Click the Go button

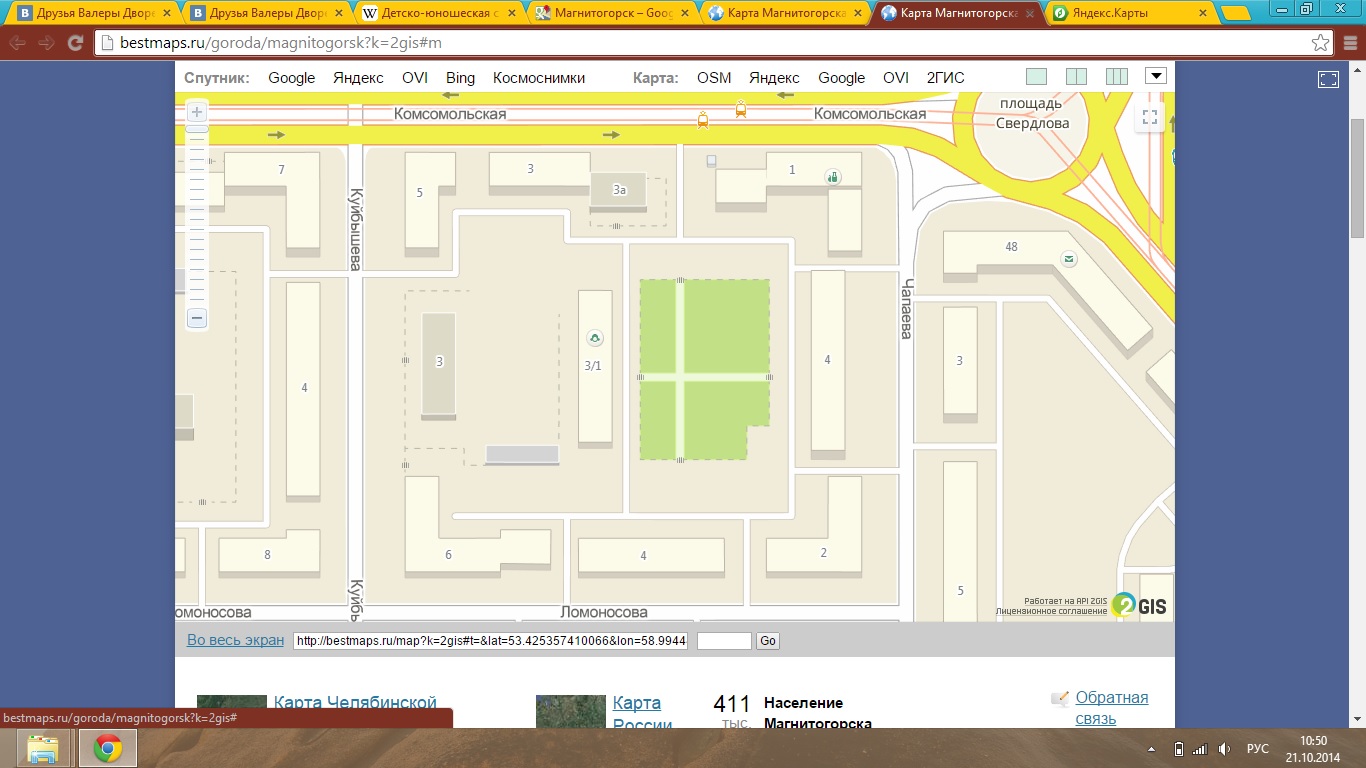[x=767, y=641]
